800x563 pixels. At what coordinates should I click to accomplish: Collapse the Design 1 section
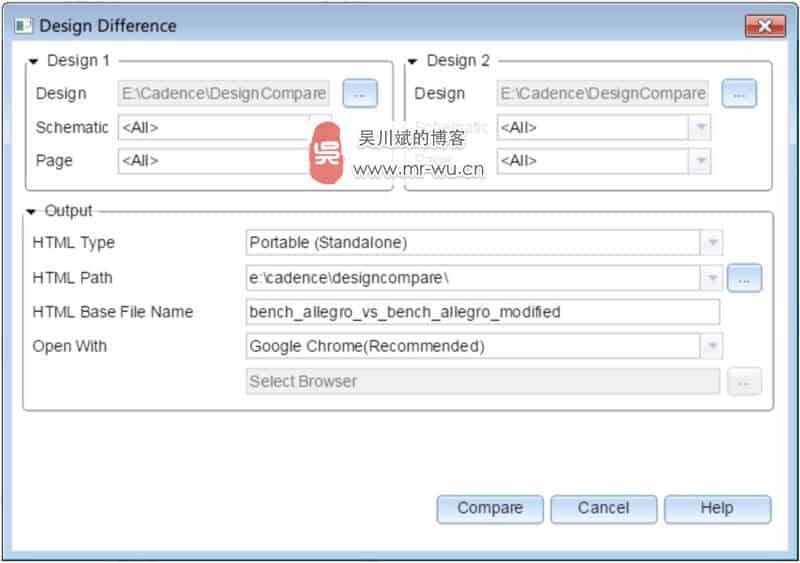point(35,61)
